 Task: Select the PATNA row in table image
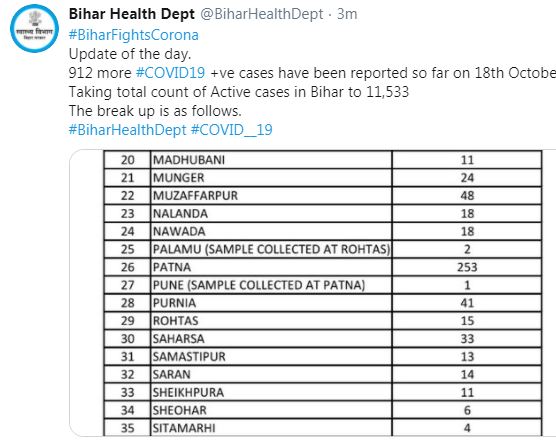click(323, 267)
